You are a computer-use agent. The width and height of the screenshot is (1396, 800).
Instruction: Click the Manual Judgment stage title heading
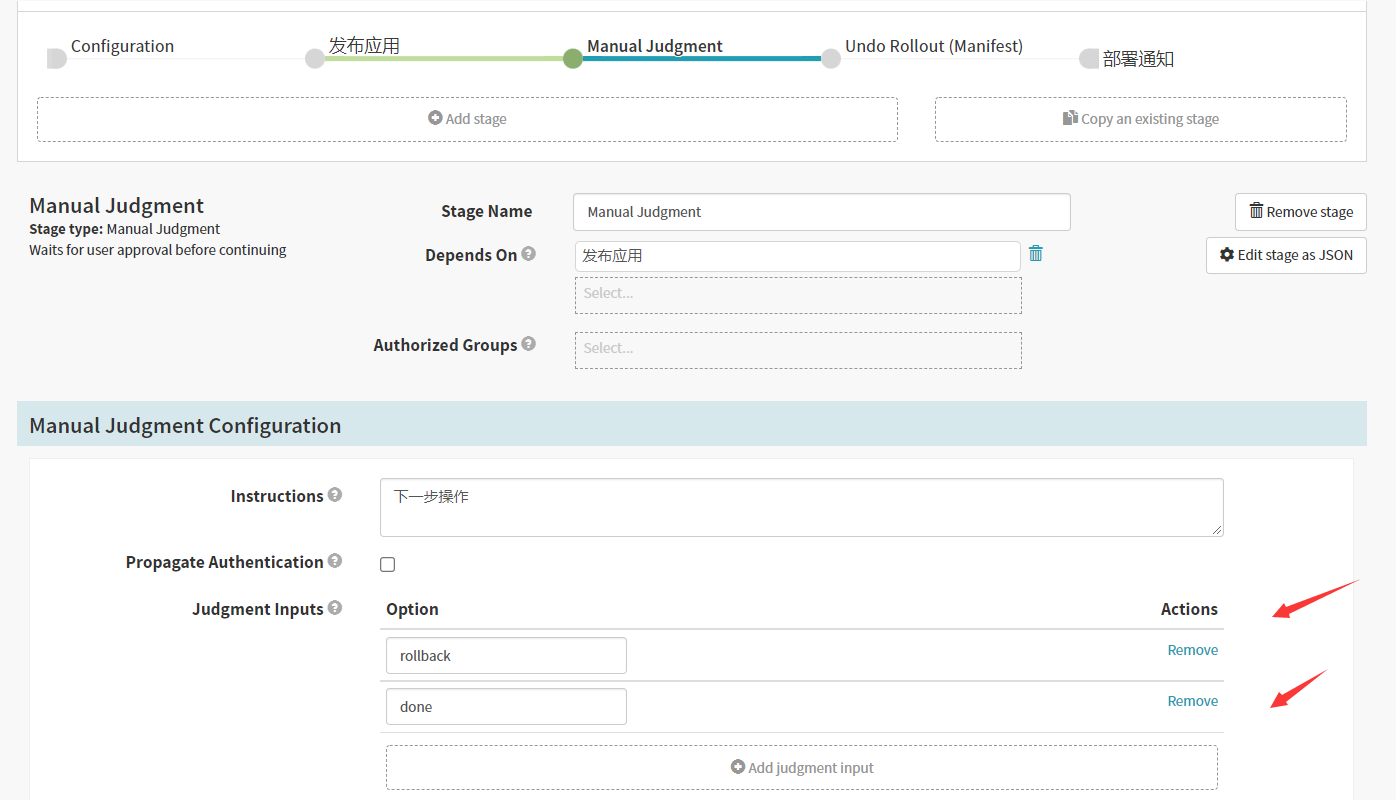point(116,206)
